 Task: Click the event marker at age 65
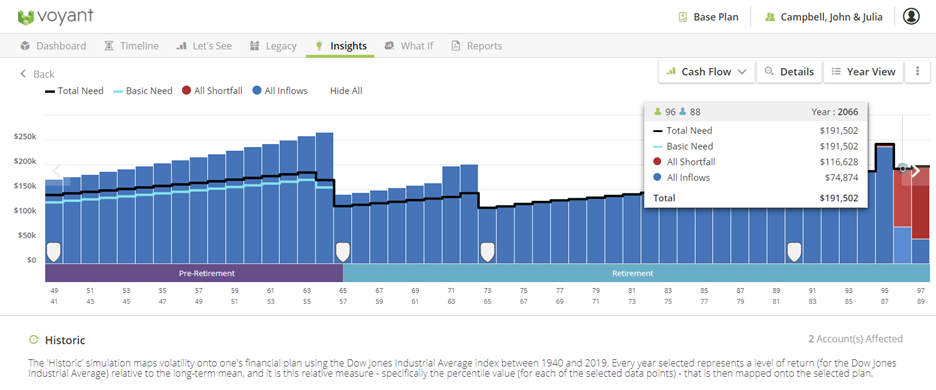[x=343, y=252]
